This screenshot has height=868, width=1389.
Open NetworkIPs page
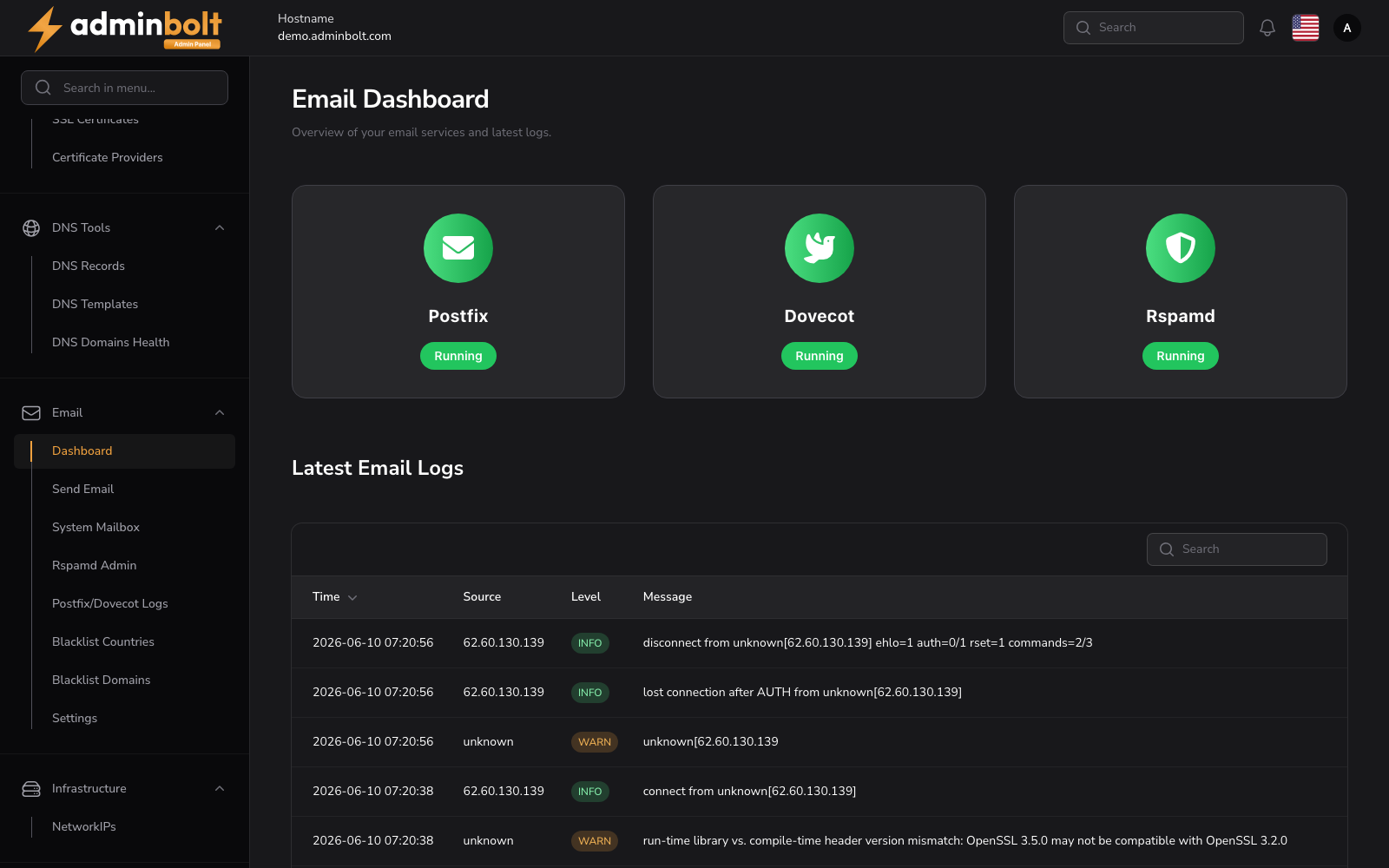tap(84, 826)
